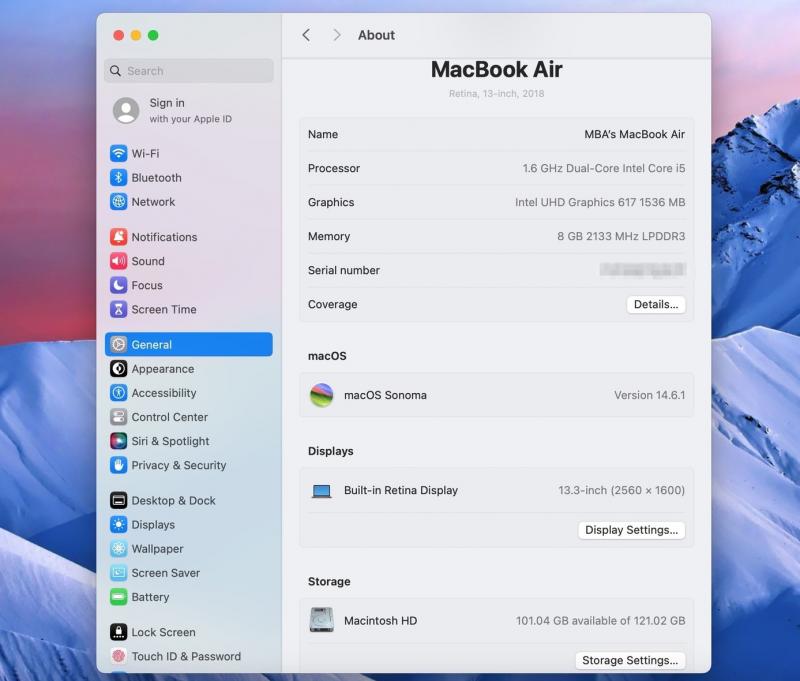The width and height of the screenshot is (800, 681).
Task: Click the Appearance icon
Action: pyautogui.click(x=118, y=368)
